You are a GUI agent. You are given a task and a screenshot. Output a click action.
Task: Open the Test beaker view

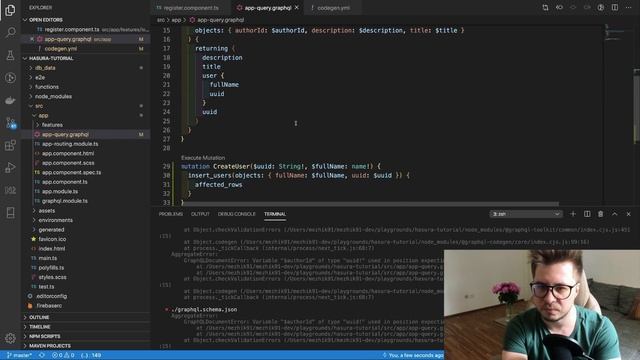coord(10,55)
